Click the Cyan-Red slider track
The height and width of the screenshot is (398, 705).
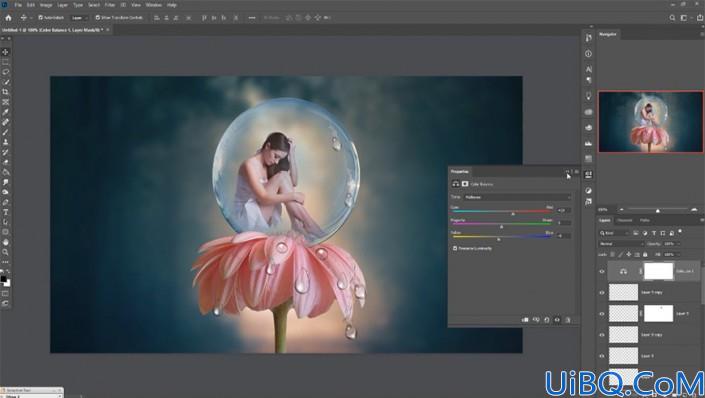pyautogui.click(x=502, y=211)
